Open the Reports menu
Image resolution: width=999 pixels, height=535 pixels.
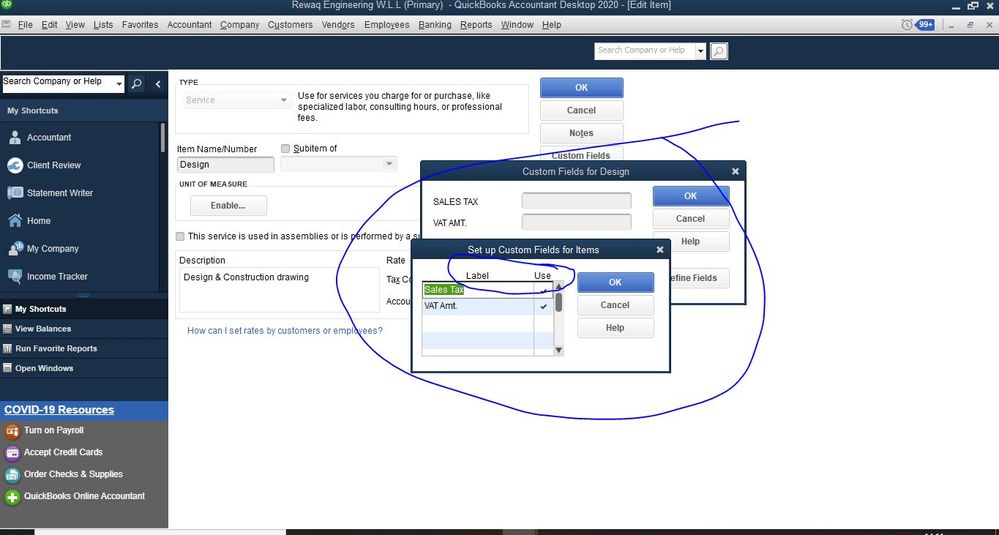[x=476, y=25]
